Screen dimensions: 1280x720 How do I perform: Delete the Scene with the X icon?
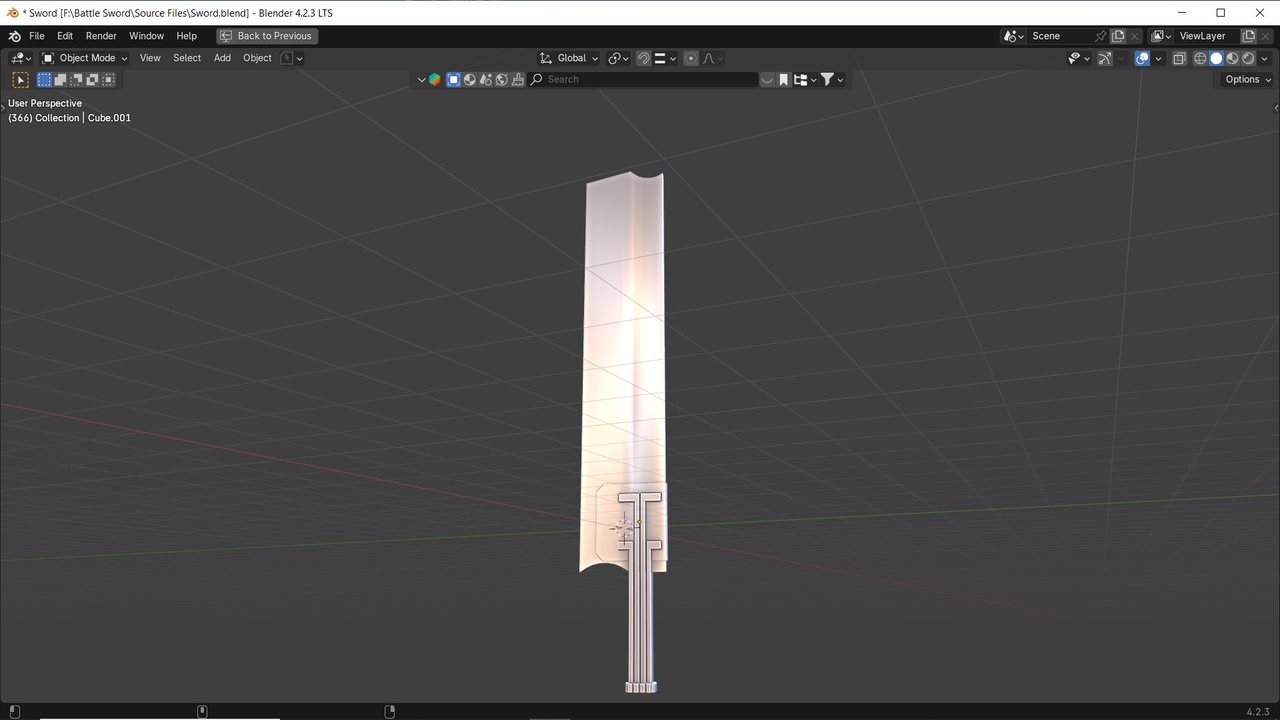pyautogui.click(x=1135, y=36)
